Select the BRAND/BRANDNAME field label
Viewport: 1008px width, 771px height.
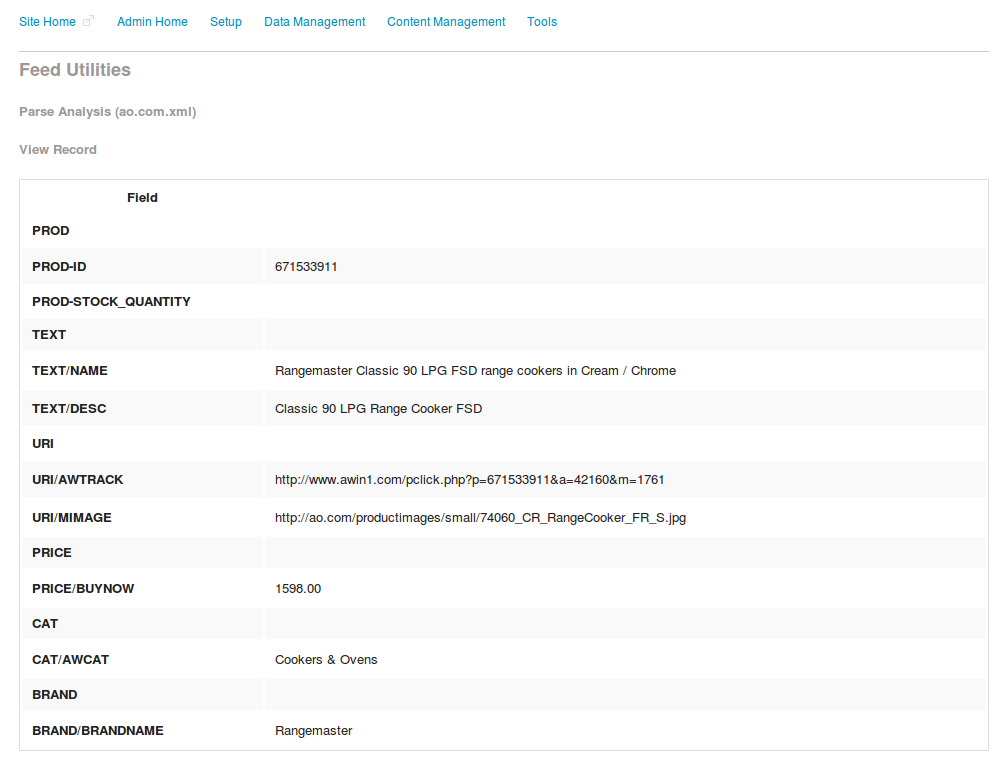point(98,731)
